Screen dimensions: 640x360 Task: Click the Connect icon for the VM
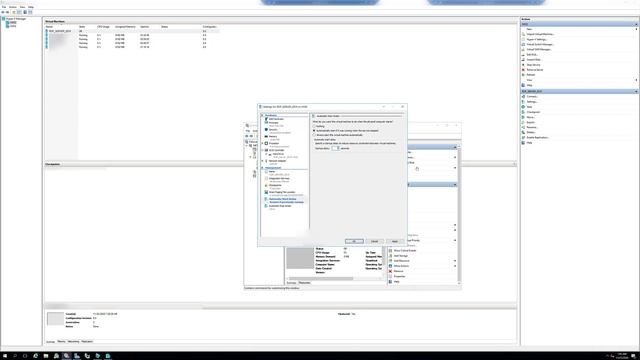coord(523,96)
